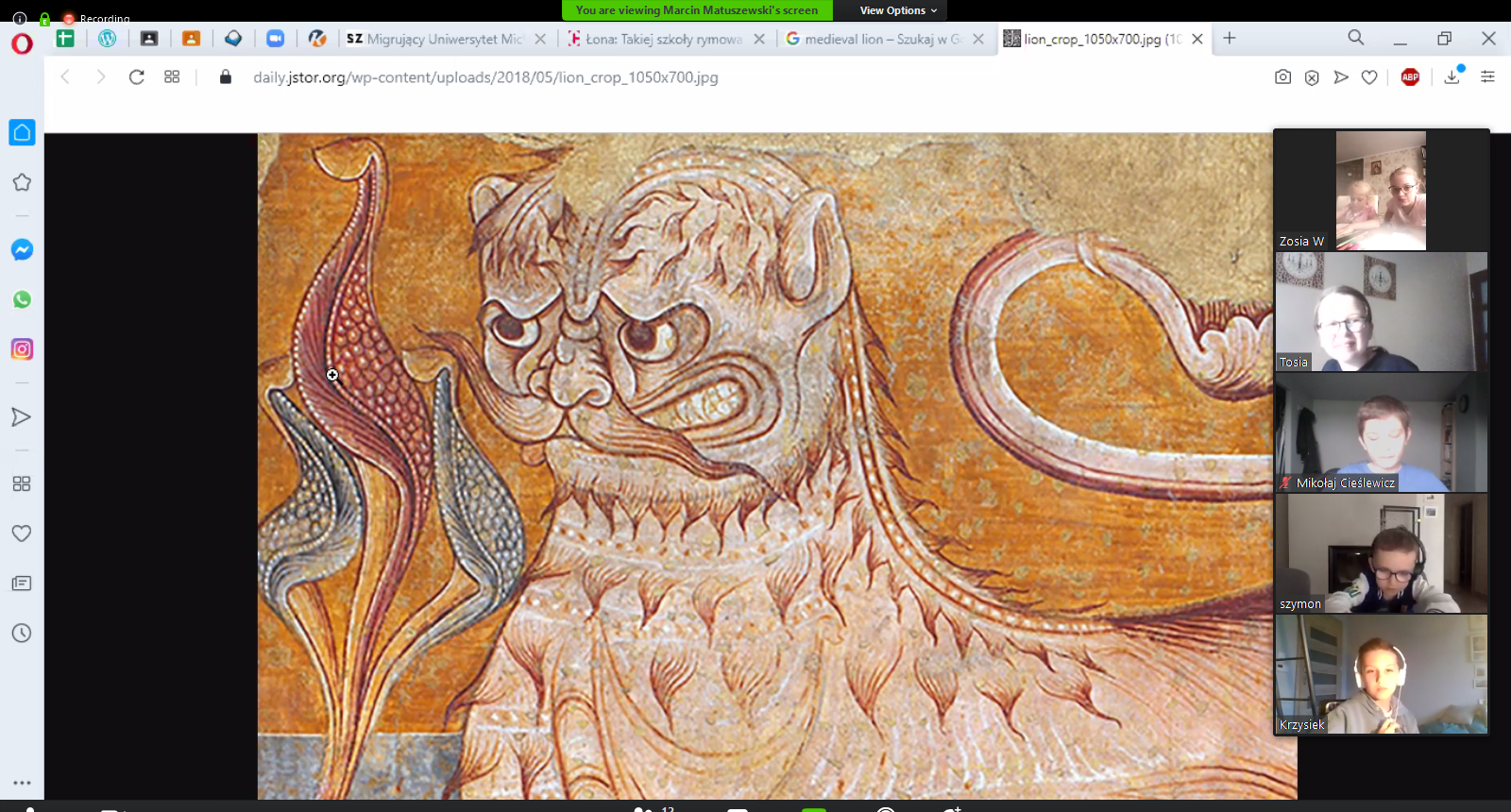Click the site security padlock icon
Screen dimensions: 1511x812
tap(226, 76)
